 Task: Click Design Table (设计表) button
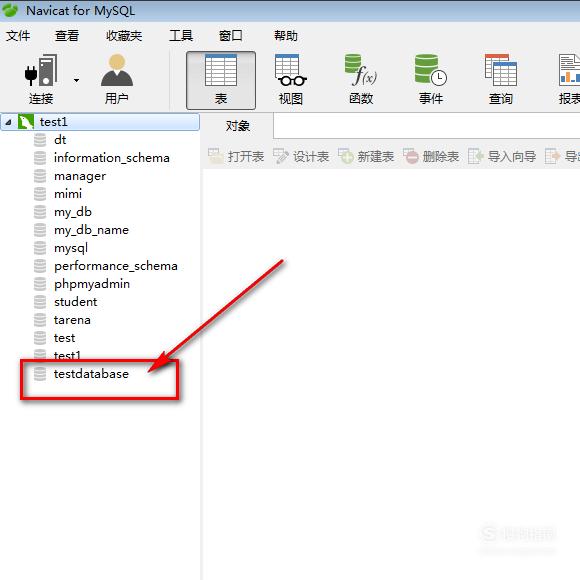pyautogui.click(x=301, y=156)
